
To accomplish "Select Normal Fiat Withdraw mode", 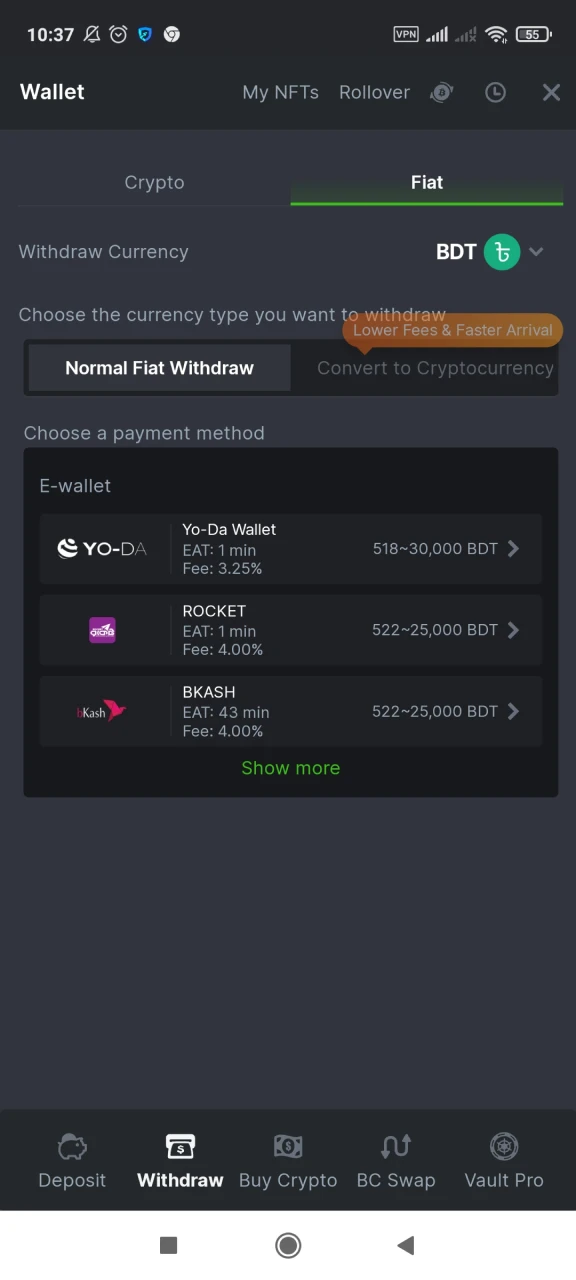I will [x=158, y=368].
